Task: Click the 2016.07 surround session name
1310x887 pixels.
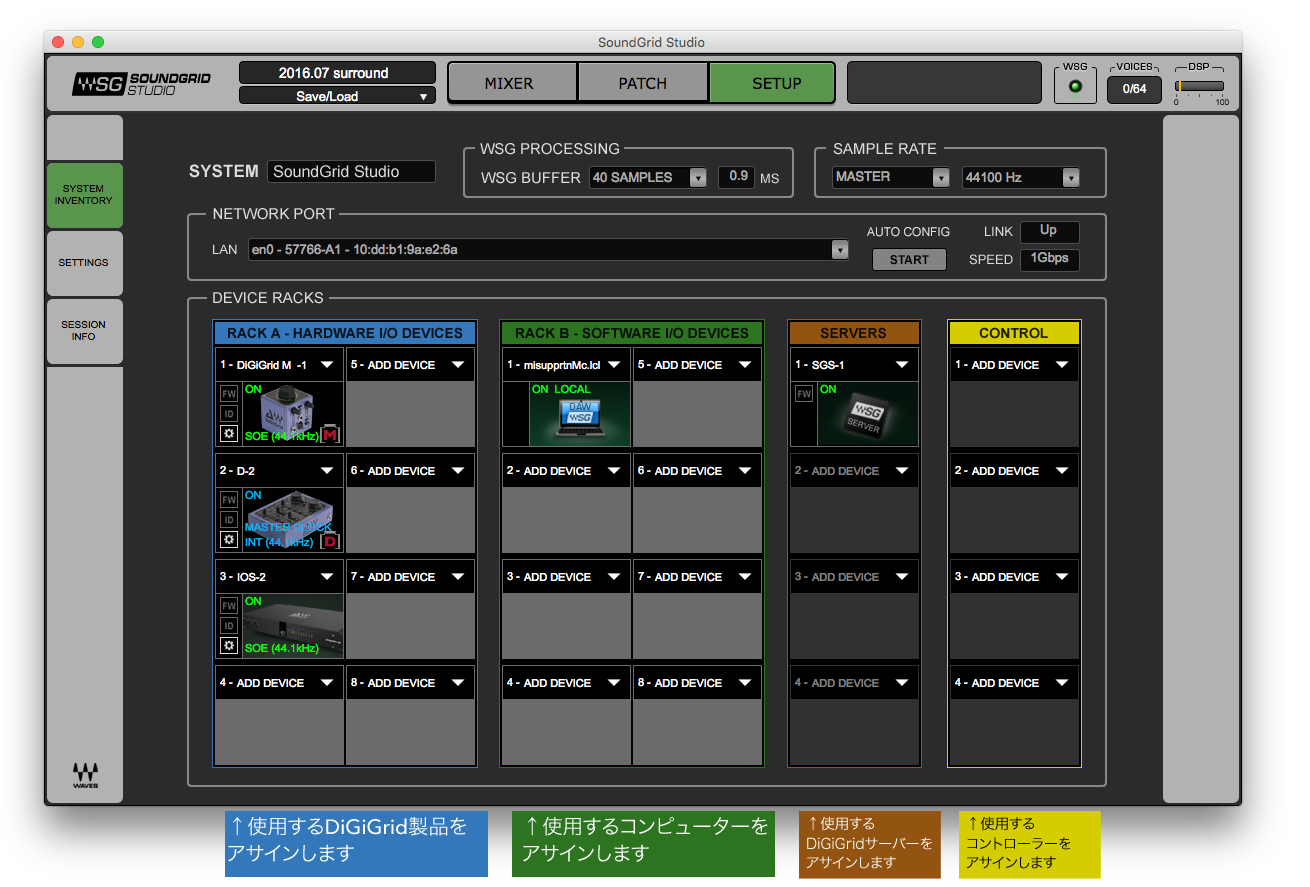Action: [337, 73]
